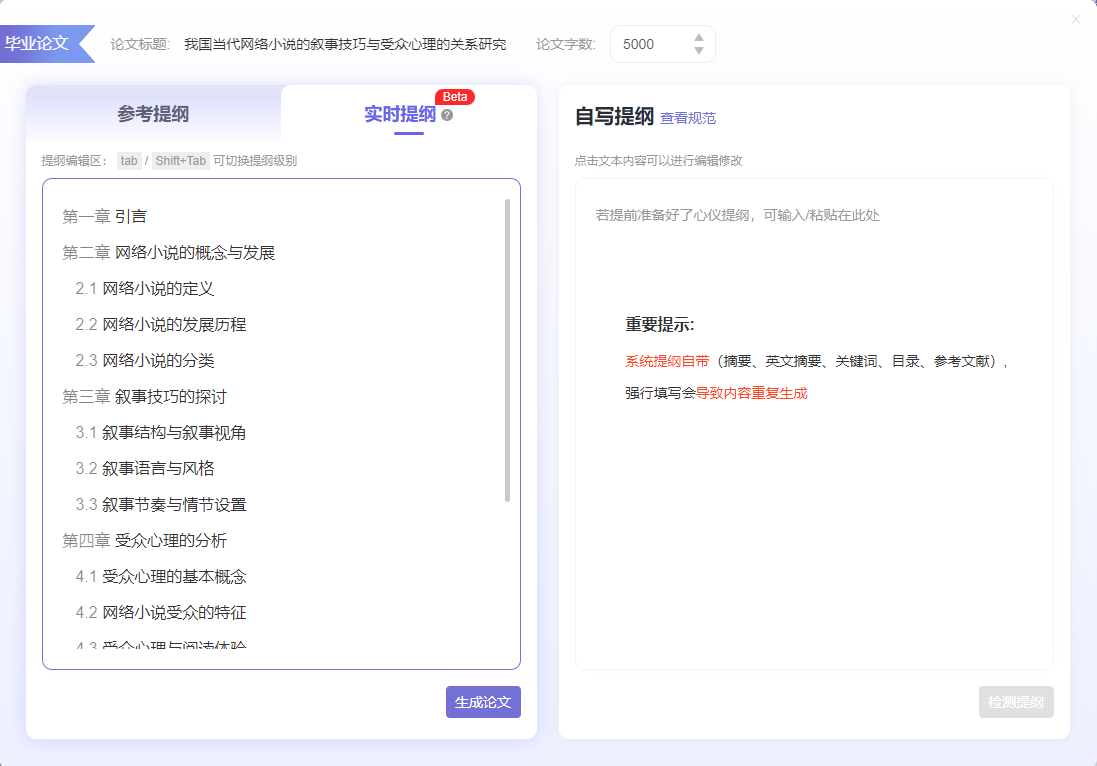Viewport: 1097px width, 766px height.
Task: Select the 实时提纲 tab
Action: pyautogui.click(x=400, y=114)
